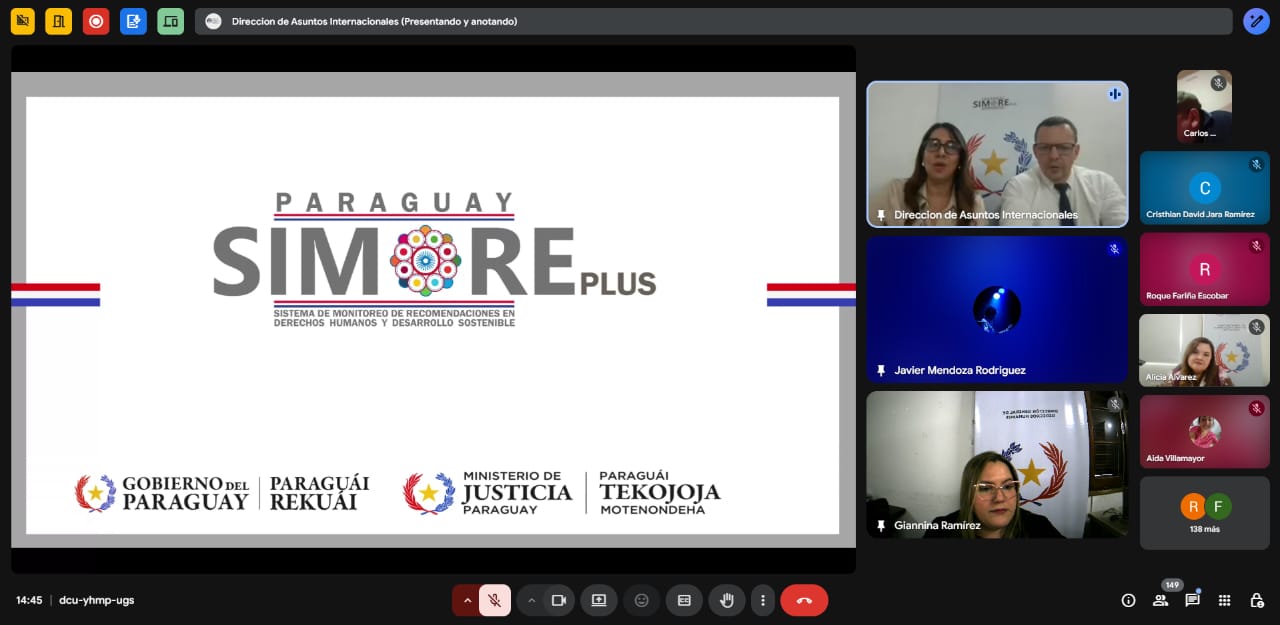Open the chat messages icon
The width and height of the screenshot is (1280, 625).
click(x=1192, y=601)
